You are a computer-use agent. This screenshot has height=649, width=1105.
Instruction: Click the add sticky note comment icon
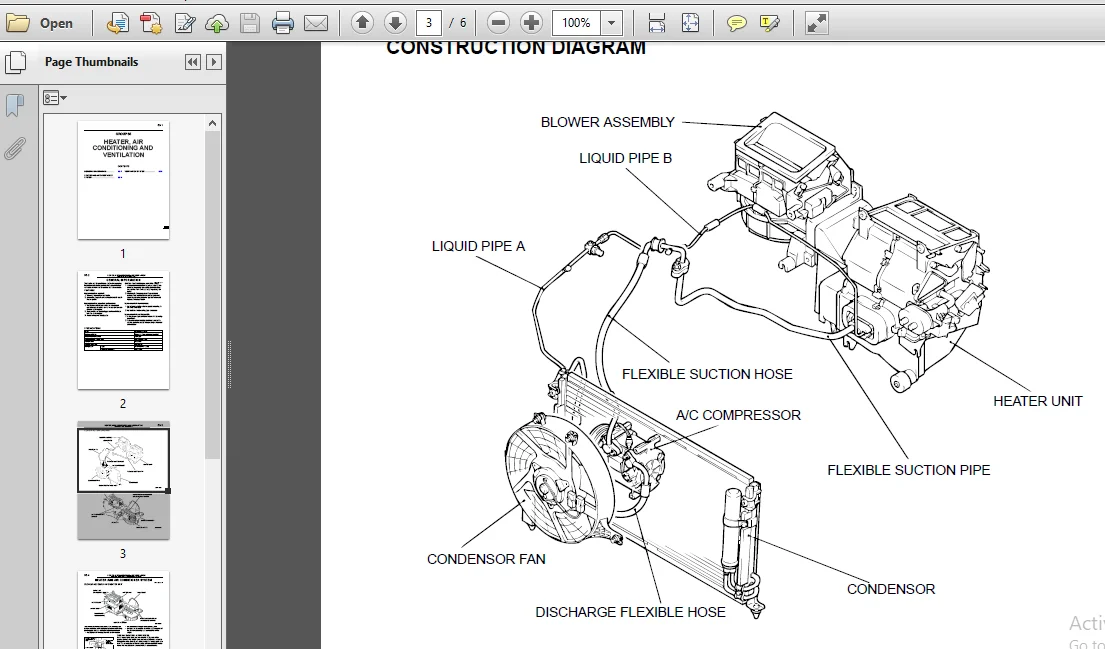pyautogui.click(x=736, y=23)
